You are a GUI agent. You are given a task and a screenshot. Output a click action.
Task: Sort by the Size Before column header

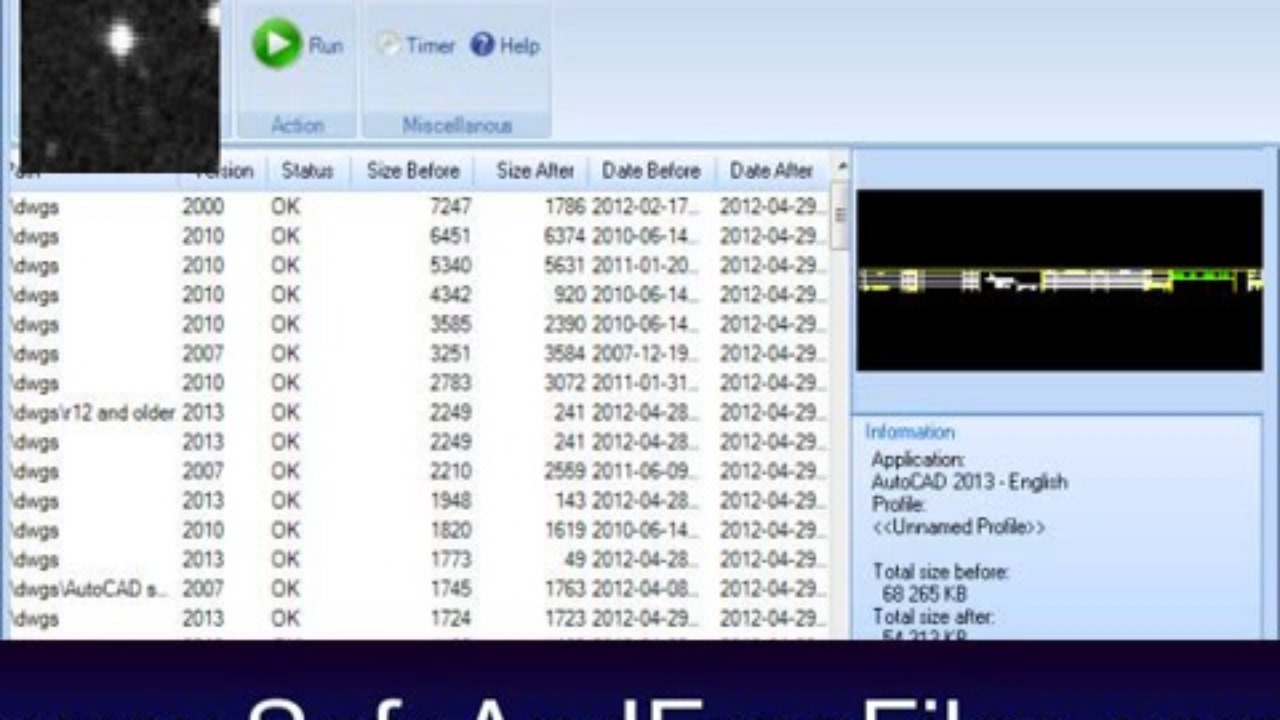pyautogui.click(x=412, y=171)
